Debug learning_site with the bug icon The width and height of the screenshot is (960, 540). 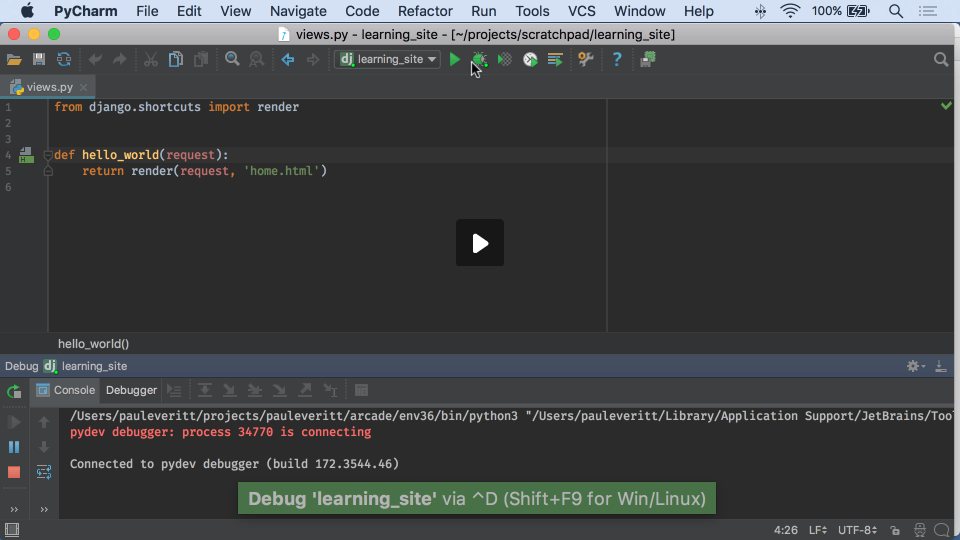(x=479, y=59)
